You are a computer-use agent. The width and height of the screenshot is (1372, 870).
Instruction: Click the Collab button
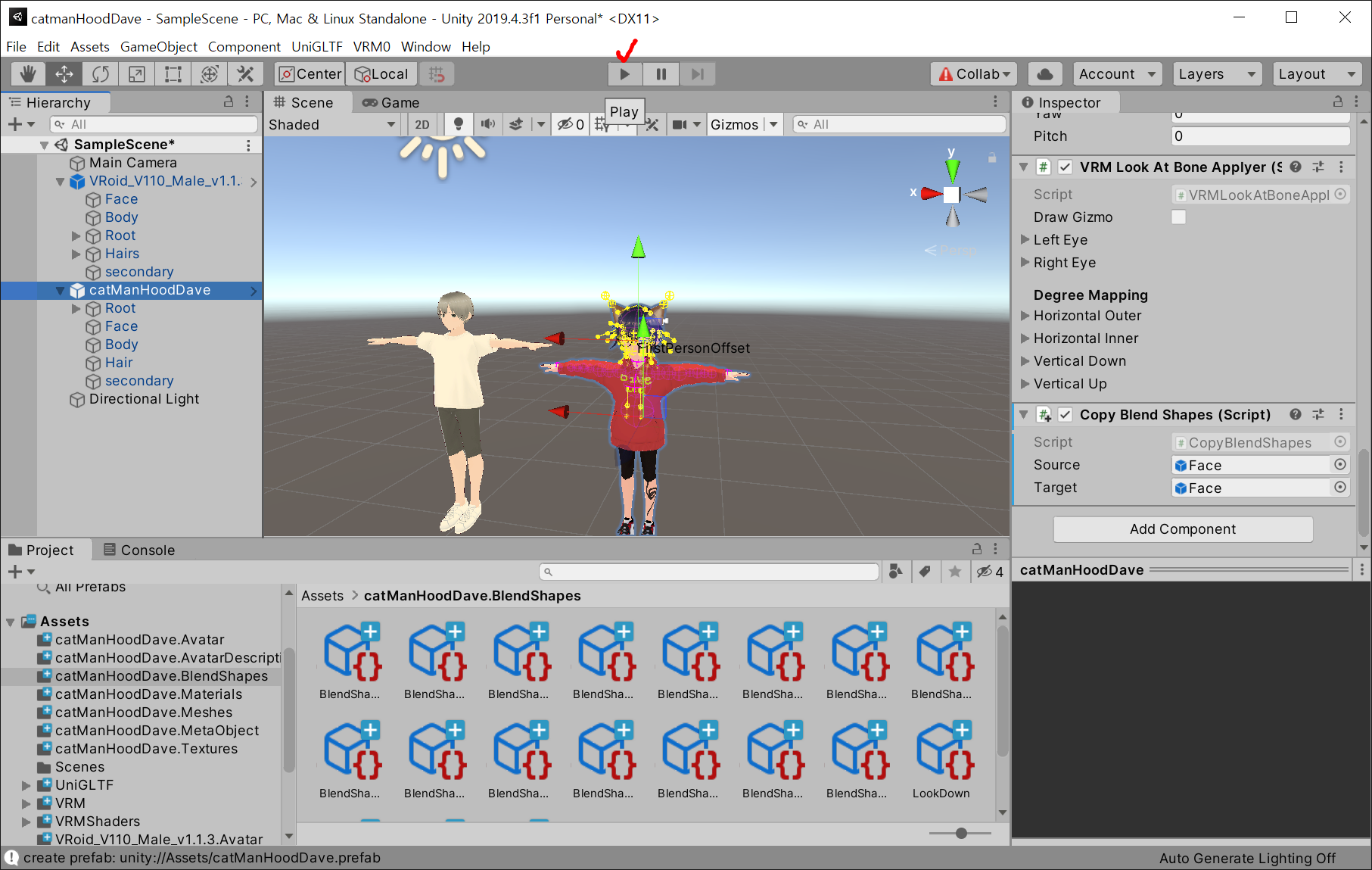973,73
